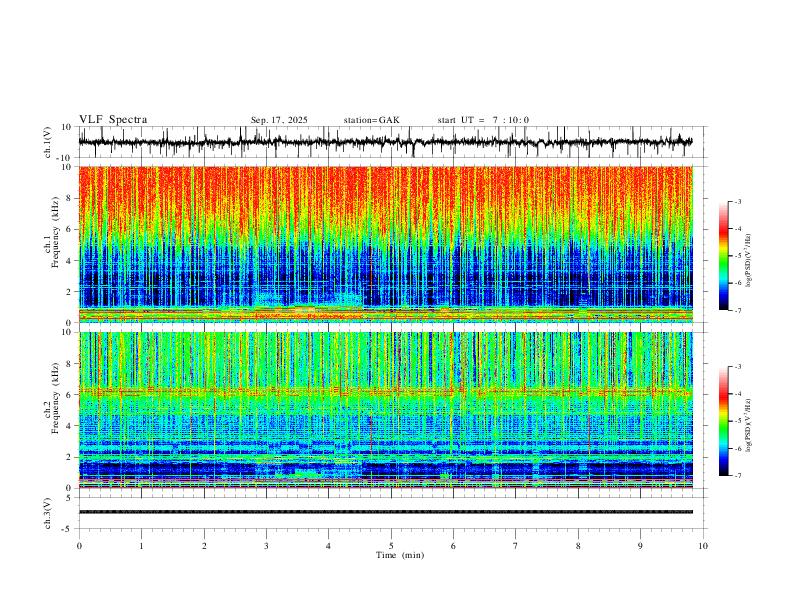This screenshot has height=612, width=792.
Task: Click the 'VLF Spectra' title text
Action: pos(113,120)
